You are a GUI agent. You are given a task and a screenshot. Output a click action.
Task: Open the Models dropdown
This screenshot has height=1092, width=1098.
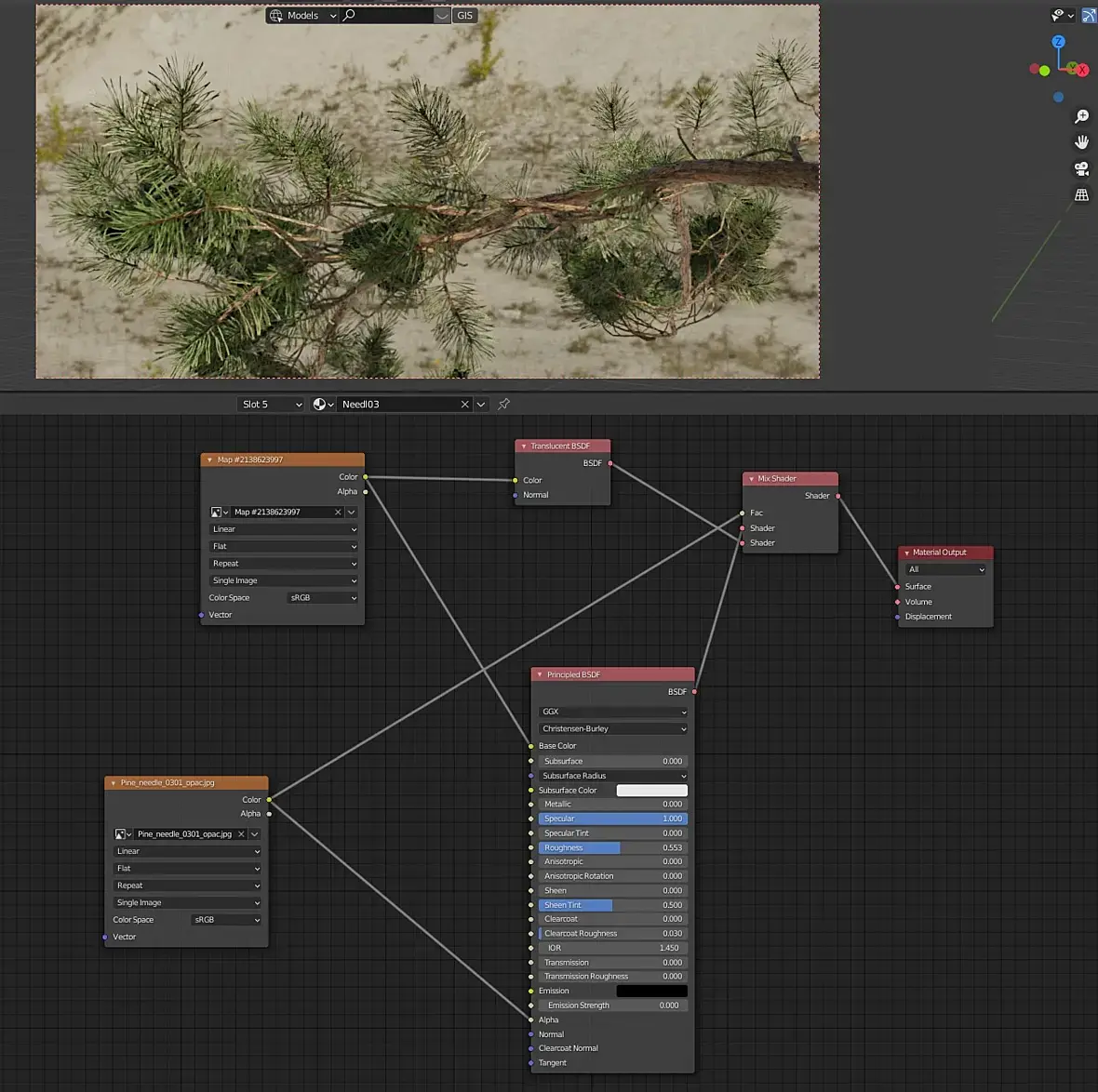pos(303,16)
